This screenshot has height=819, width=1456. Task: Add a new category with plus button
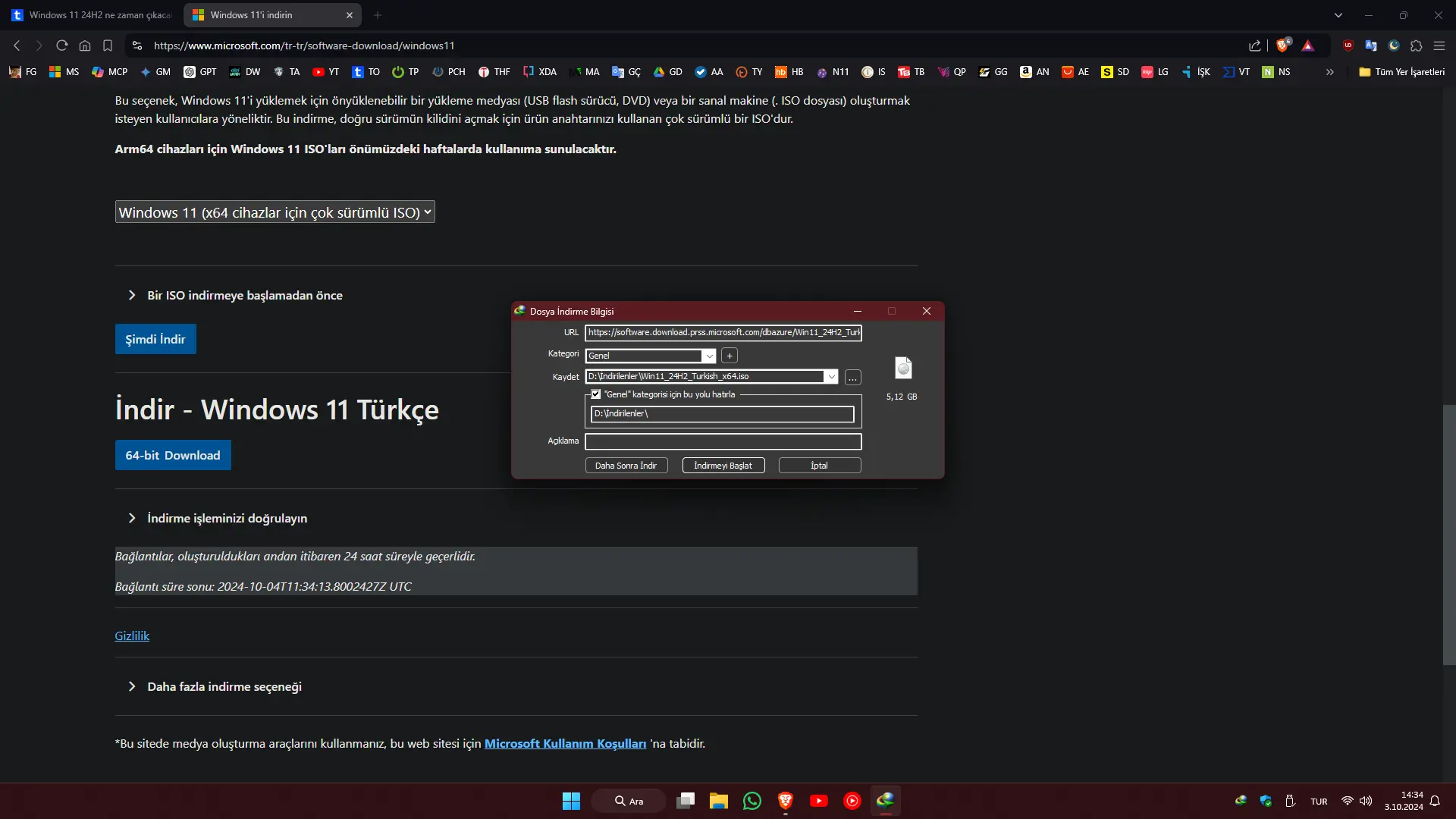(730, 356)
